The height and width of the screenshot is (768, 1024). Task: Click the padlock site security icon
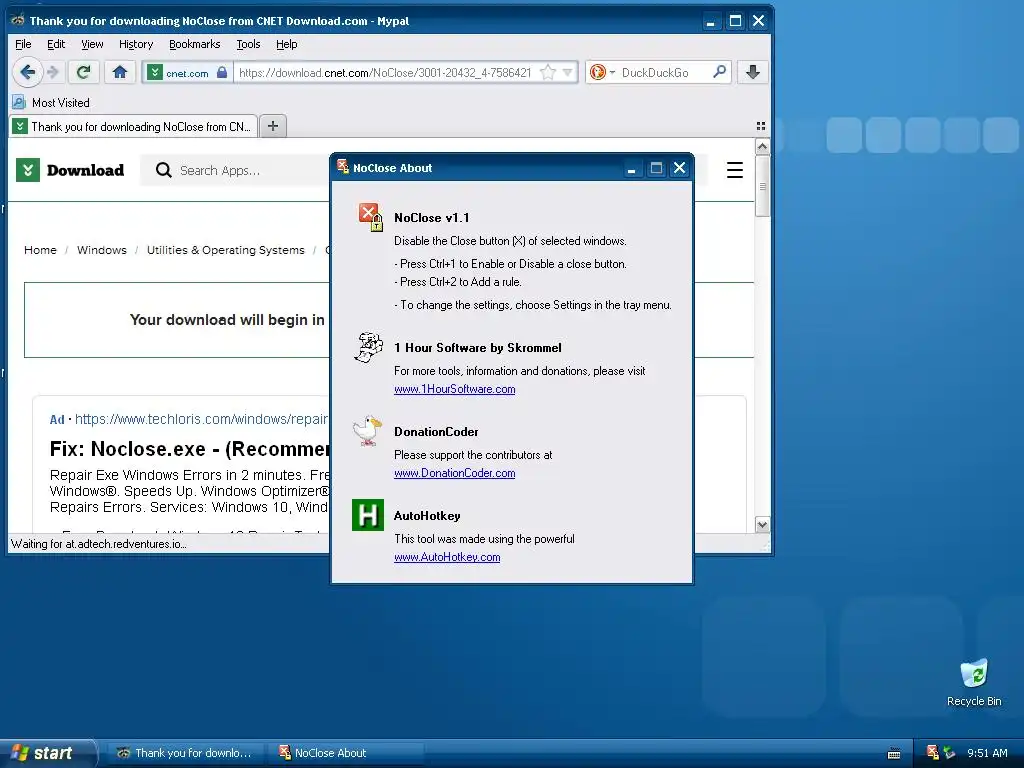tap(222, 72)
